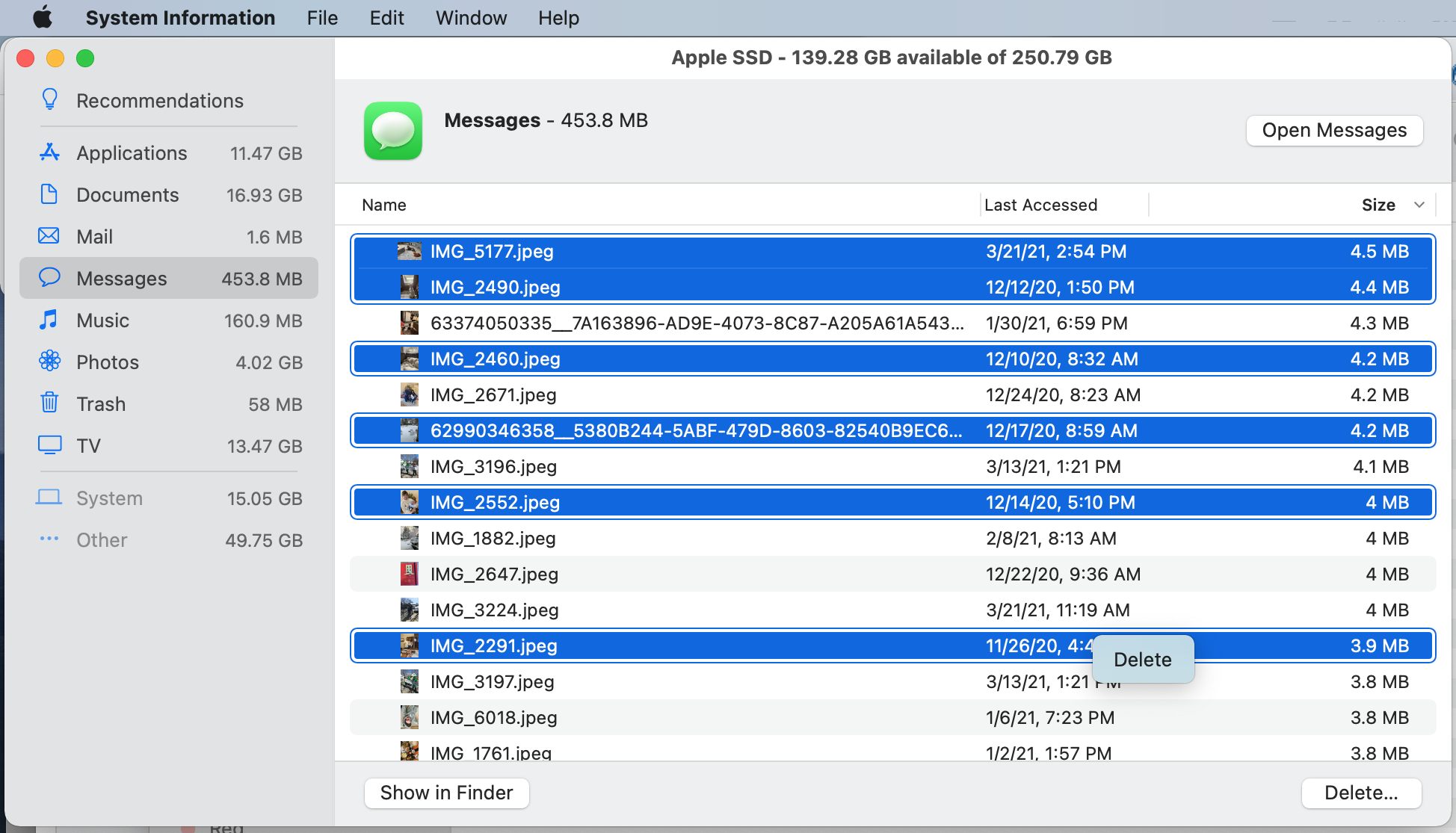Select the IMG_3197.jpeg file name

tap(493, 681)
